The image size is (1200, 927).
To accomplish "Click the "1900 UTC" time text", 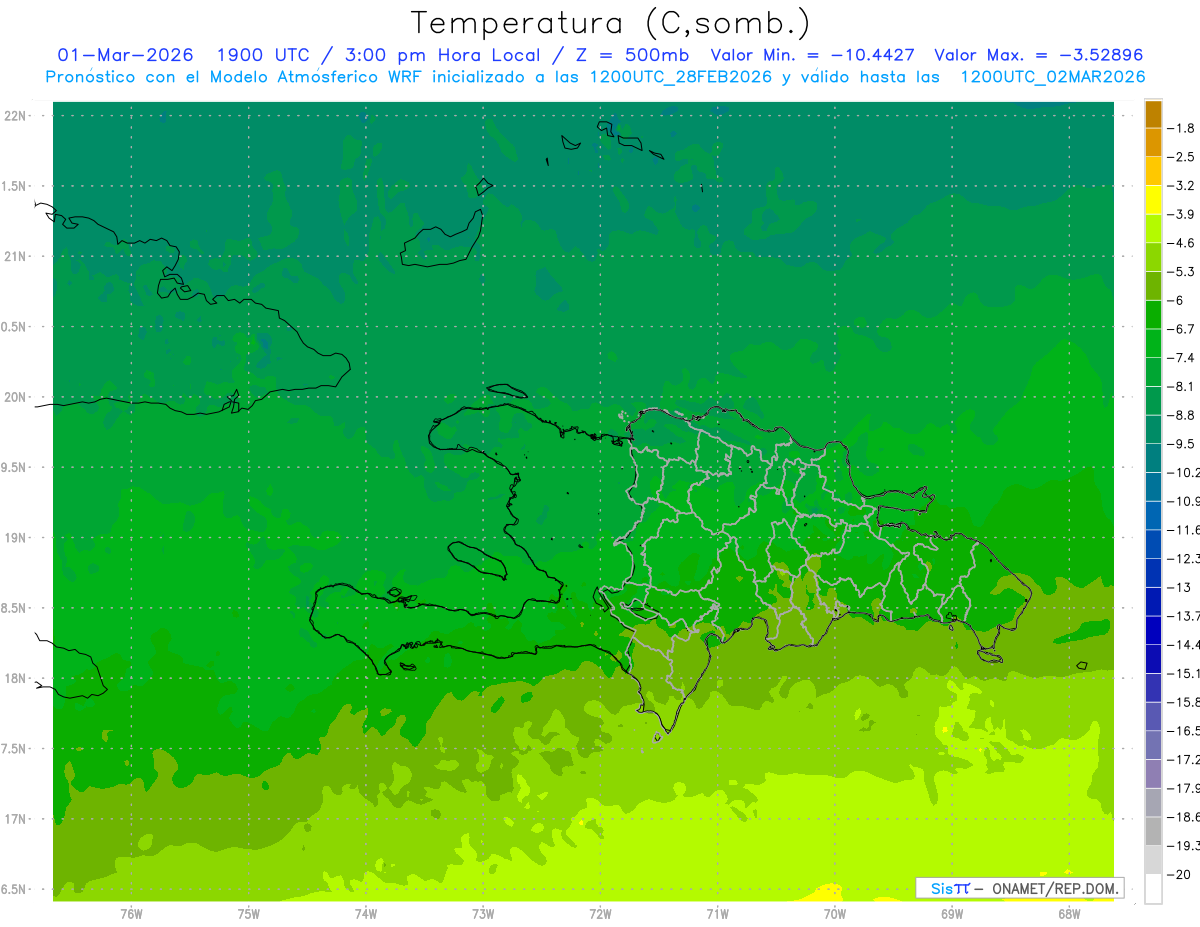I will coord(263,55).
